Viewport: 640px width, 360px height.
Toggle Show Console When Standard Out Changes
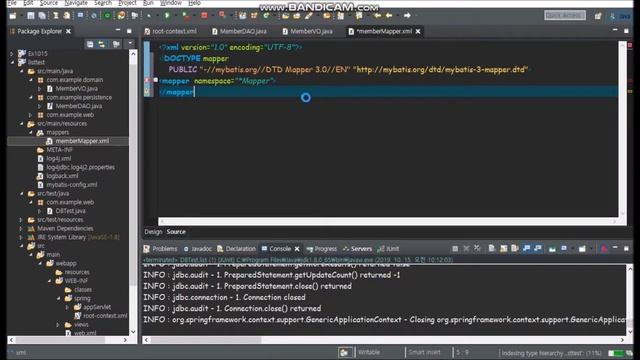pyautogui.click(x=527, y=249)
